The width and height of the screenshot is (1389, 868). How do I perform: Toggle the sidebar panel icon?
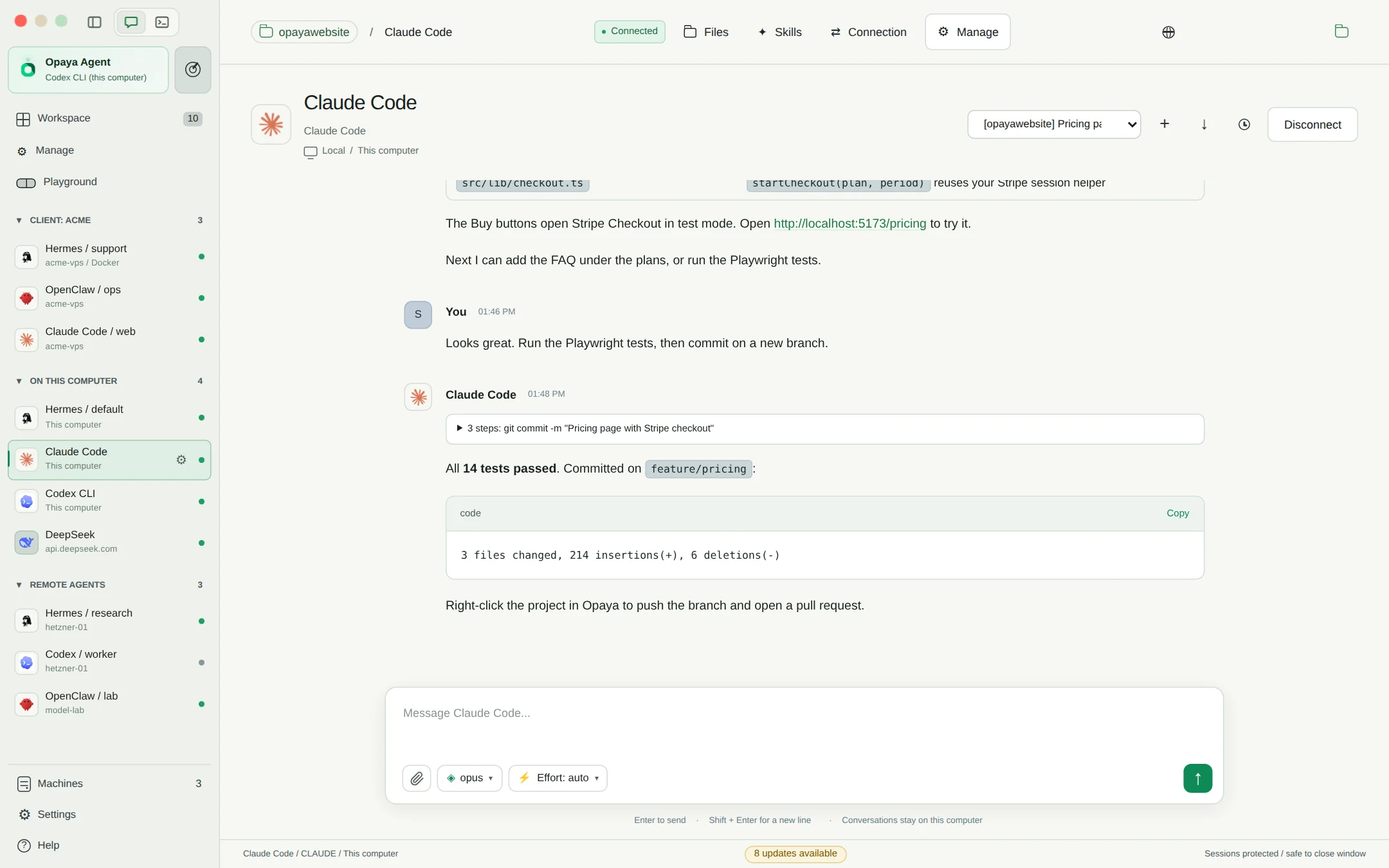pyautogui.click(x=95, y=22)
